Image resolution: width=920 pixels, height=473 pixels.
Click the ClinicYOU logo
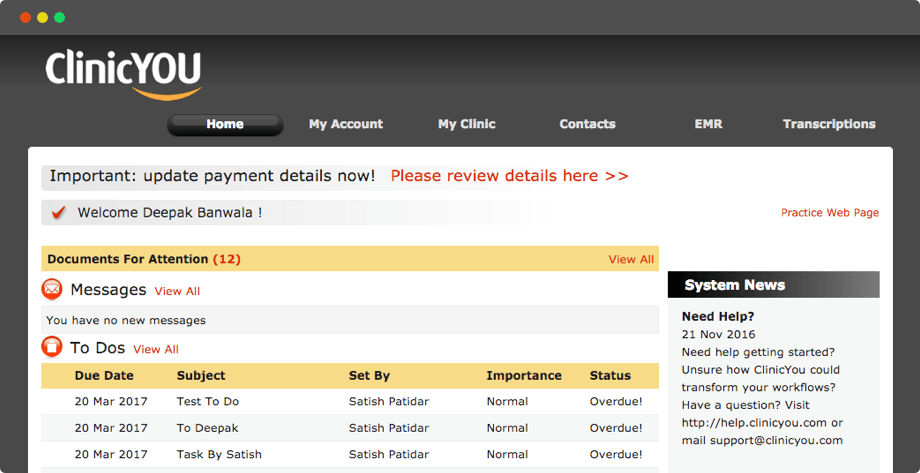click(124, 75)
